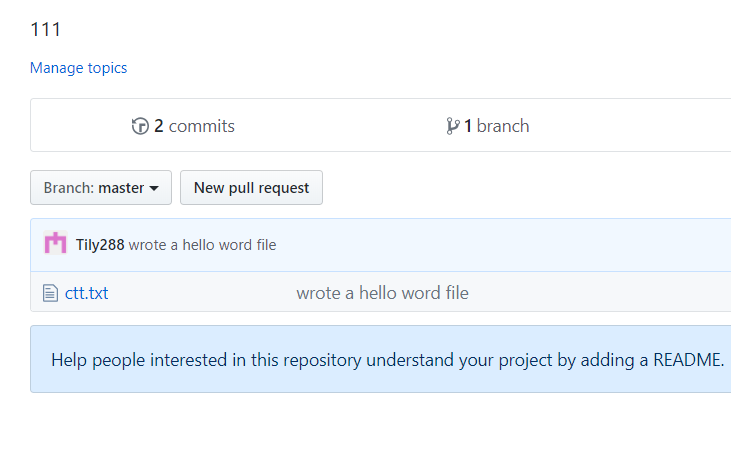The width and height of the screenshot is (731, 449).
Task: Open the ctt.txt file link
Action: pyautogui.click(x=87, y=293)
